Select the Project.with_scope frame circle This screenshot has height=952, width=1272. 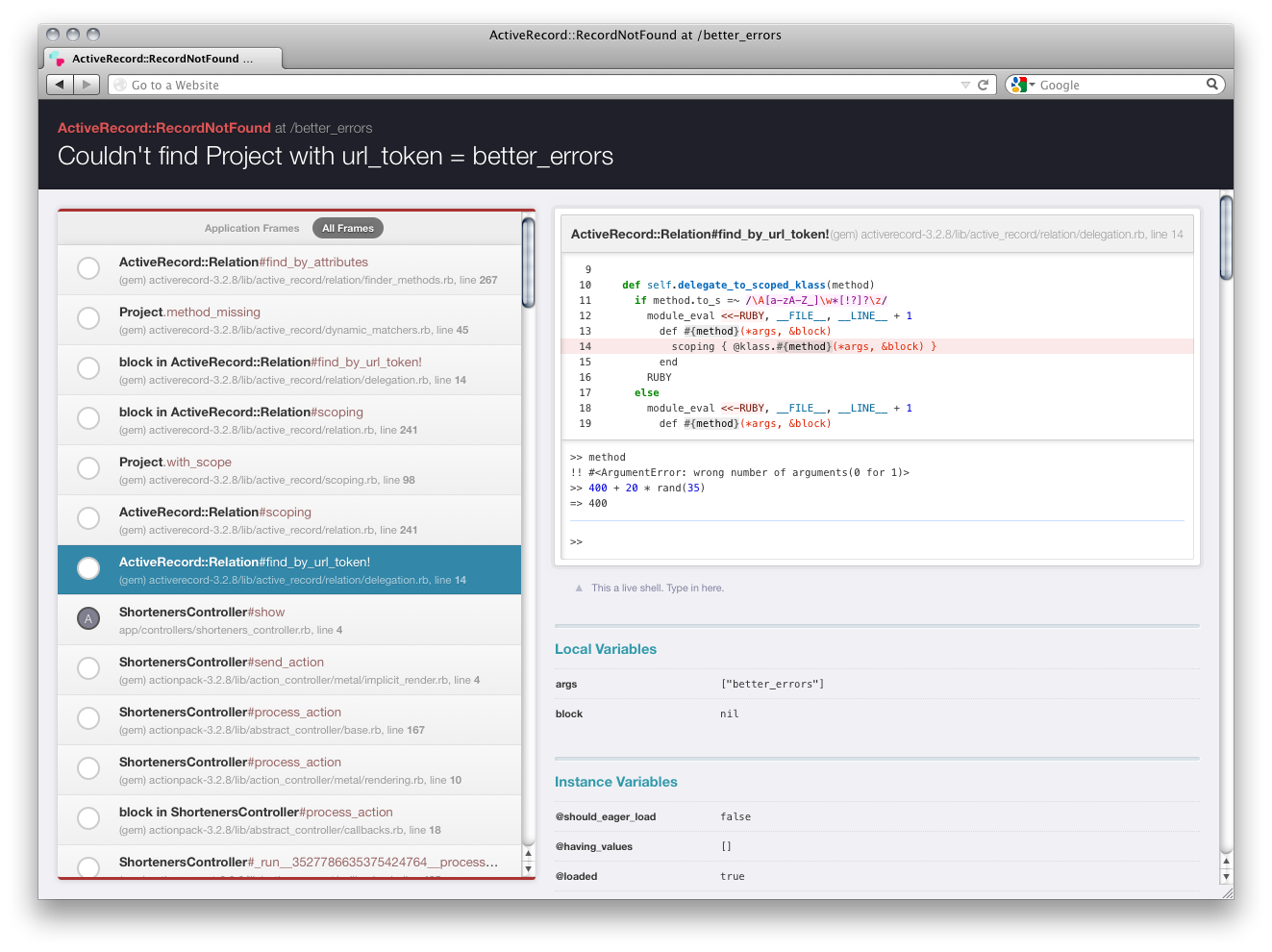pyautogui.click(x=88, y=468)
